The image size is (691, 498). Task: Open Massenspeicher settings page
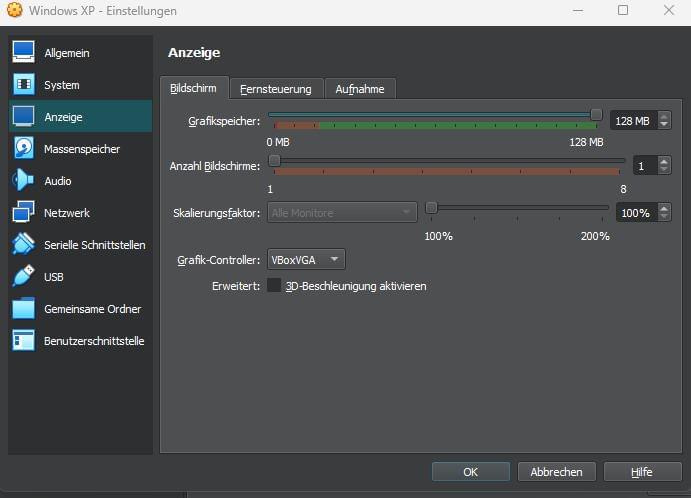pyautogui.click(x=80, y=149)
